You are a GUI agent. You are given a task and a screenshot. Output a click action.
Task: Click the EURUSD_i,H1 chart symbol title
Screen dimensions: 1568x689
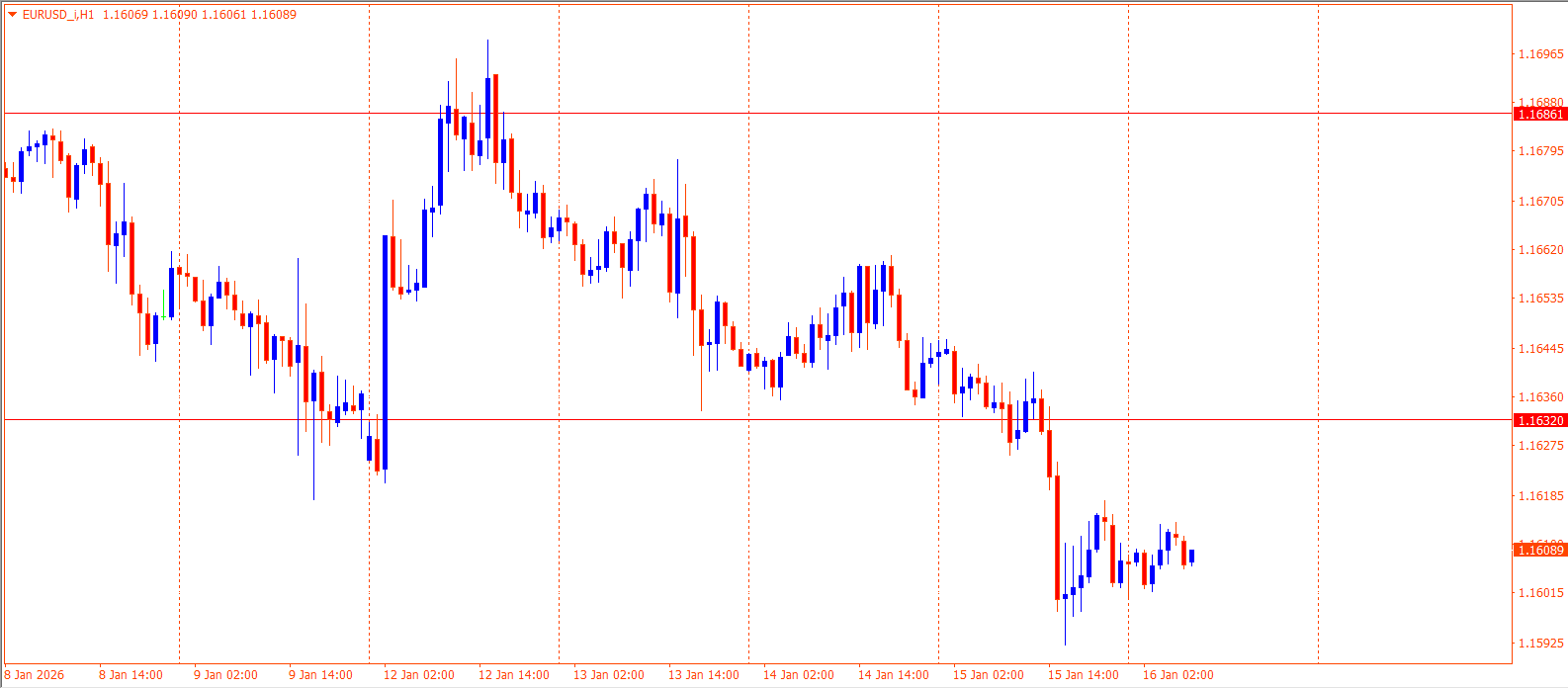click(58, 15)
